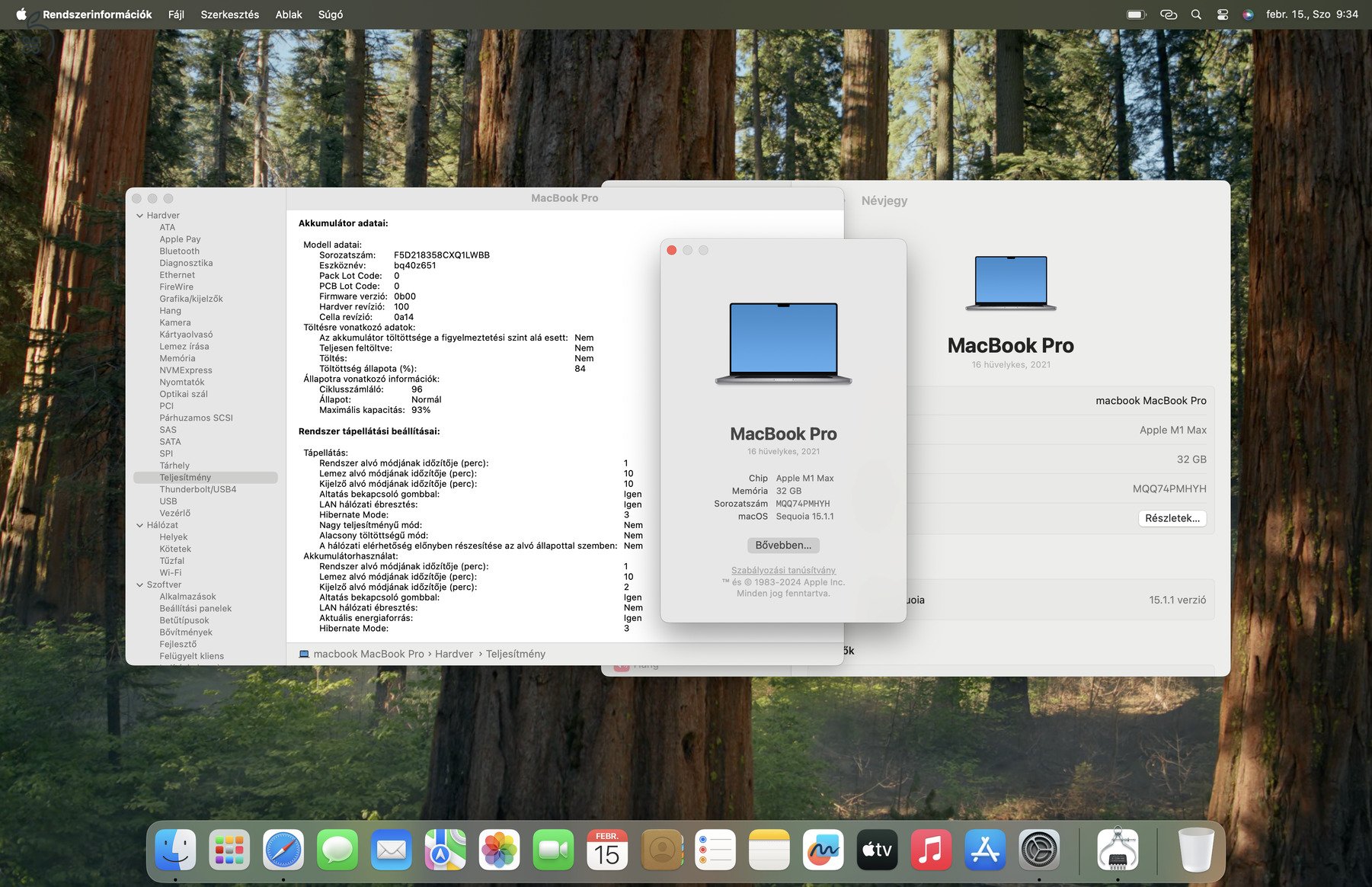The height and width of the screenshot is (887, 1372).
Task: Click the Maximális kapacitás 93% value
Action: tap(421, 410)
